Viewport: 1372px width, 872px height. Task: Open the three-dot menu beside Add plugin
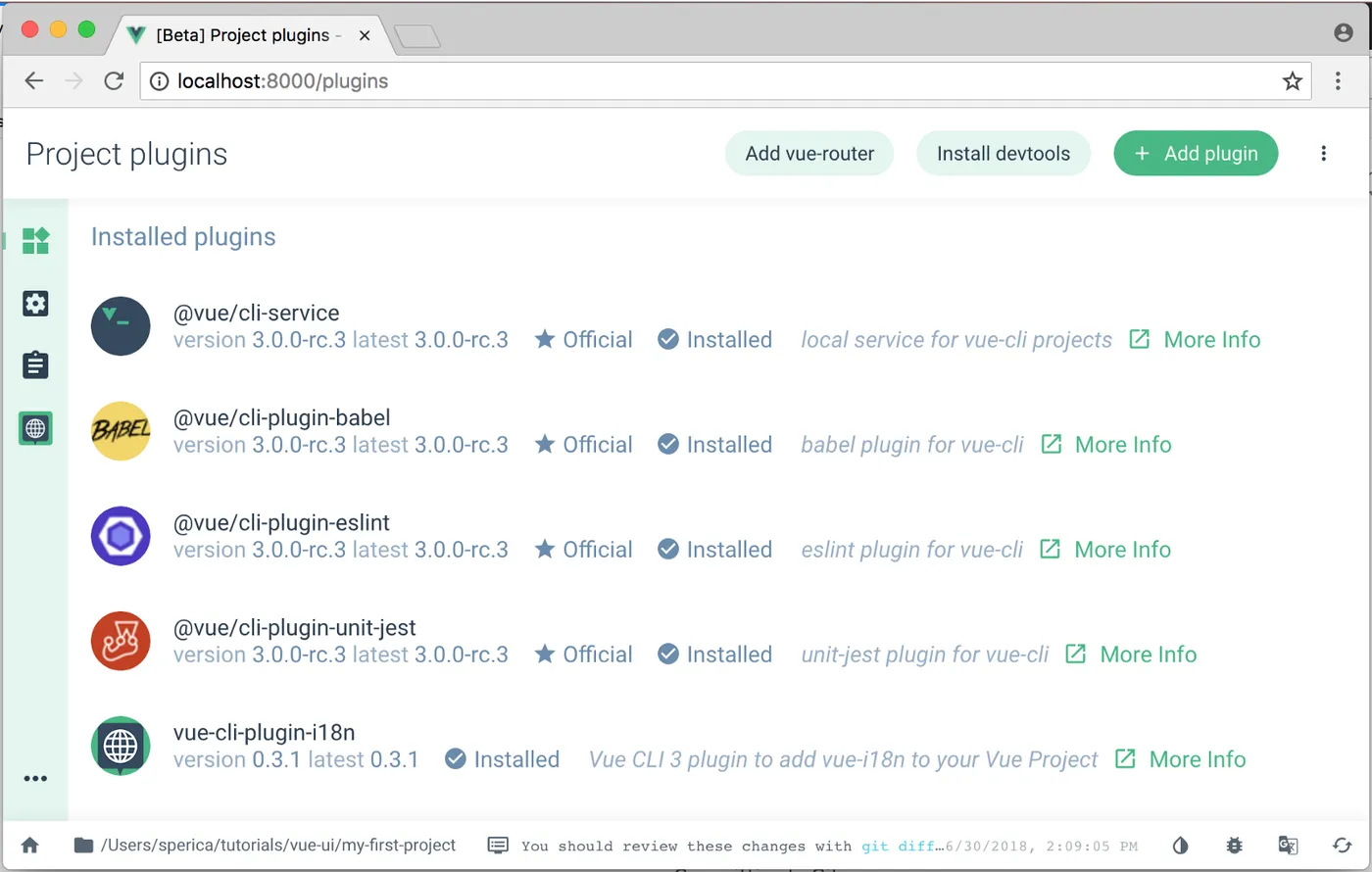1324,154
